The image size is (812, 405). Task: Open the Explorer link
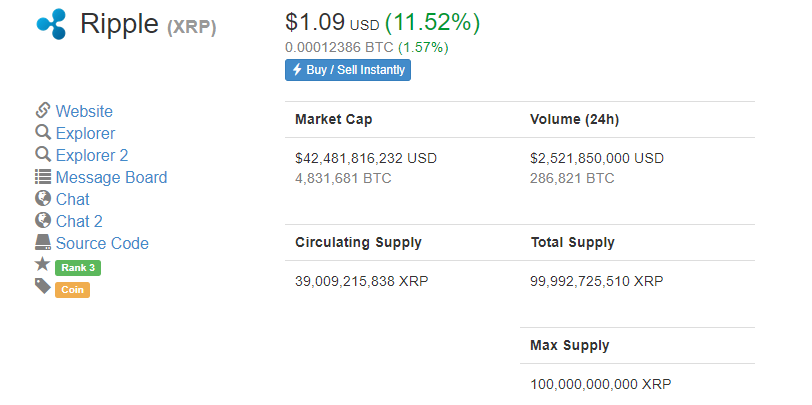pos(85,134)
